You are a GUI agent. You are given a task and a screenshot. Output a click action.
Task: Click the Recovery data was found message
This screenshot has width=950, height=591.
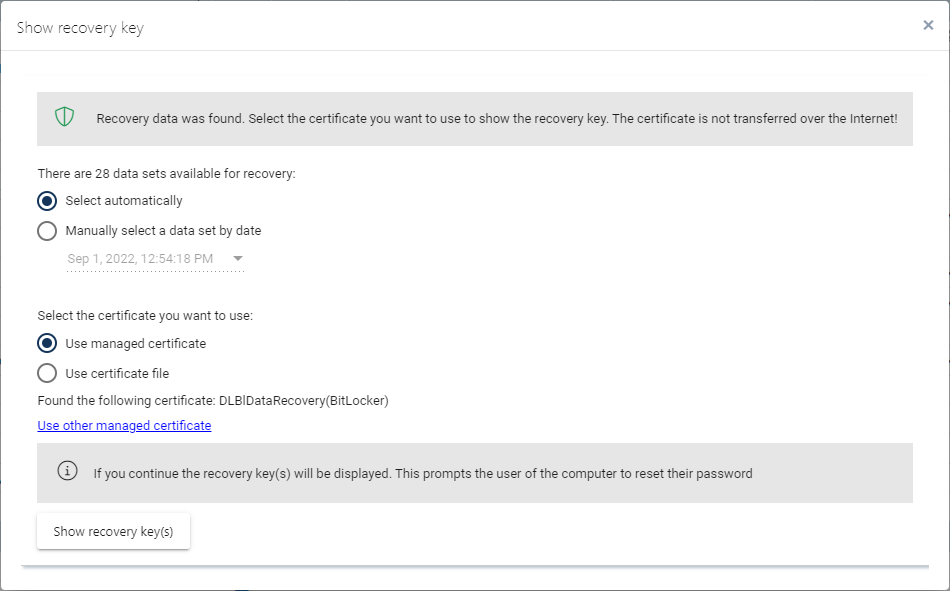coord(497,119)
